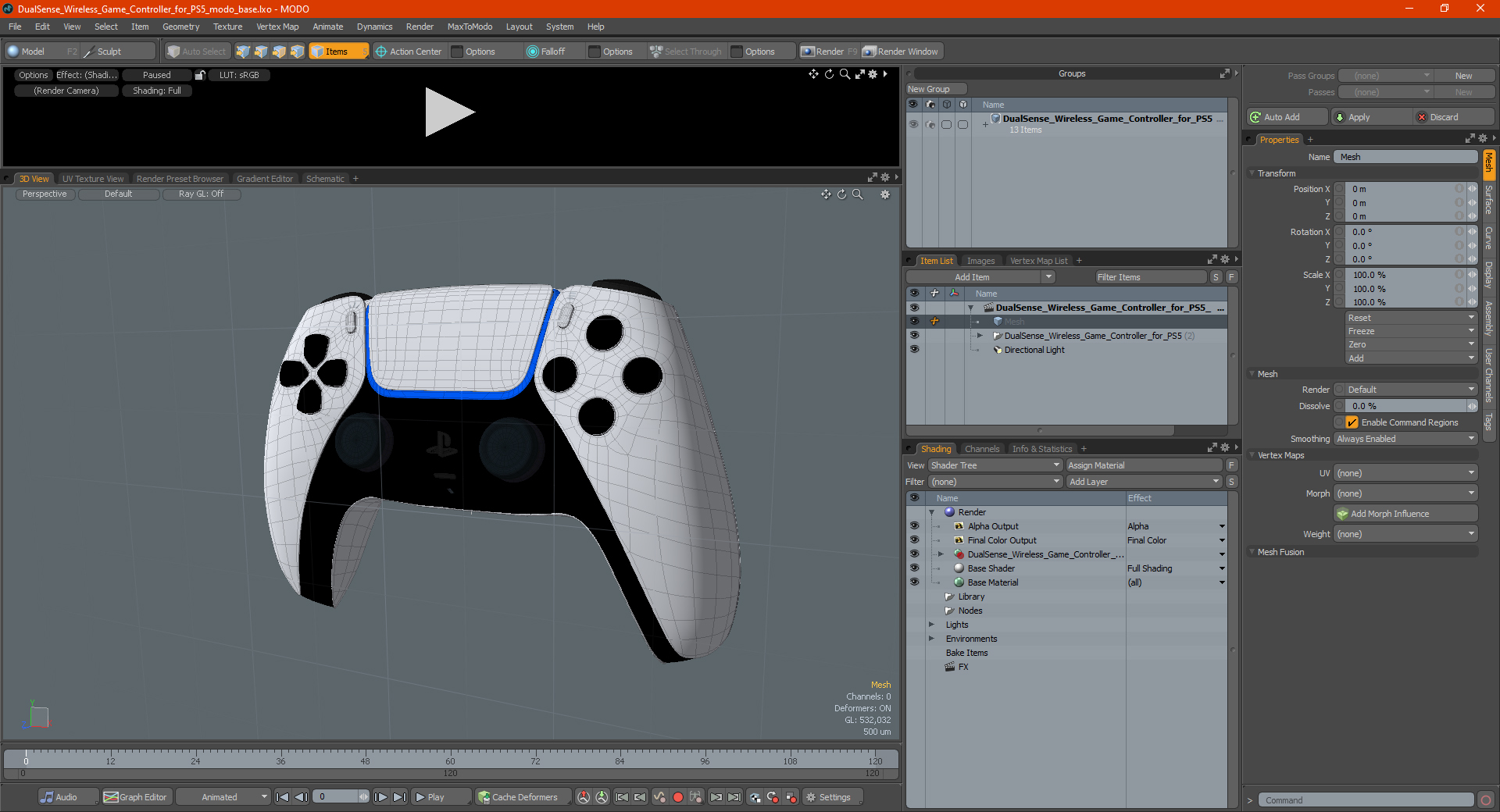Hide the Alpha Output layer

tap(914, 526)
